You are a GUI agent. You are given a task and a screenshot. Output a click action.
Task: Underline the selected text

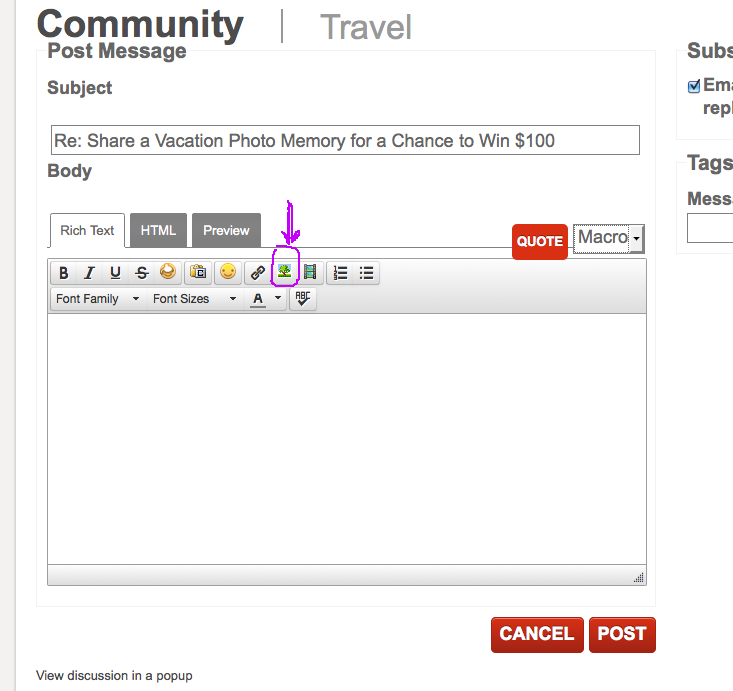pyautogui.click(x=115, y=272)
